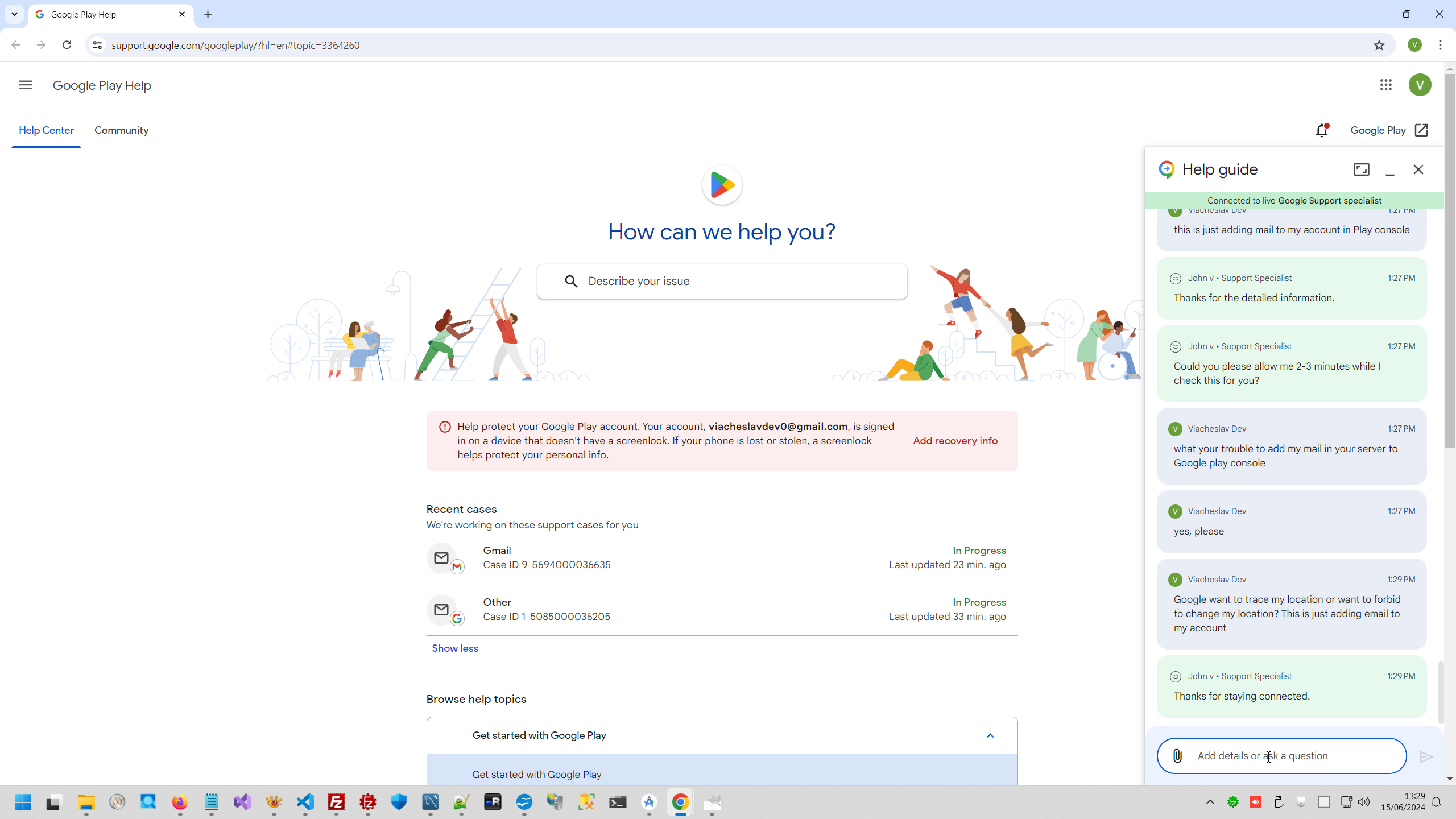Click the attach file paperclip icon
Viewport: 1456px width, 819px height.
point(1177,756)
